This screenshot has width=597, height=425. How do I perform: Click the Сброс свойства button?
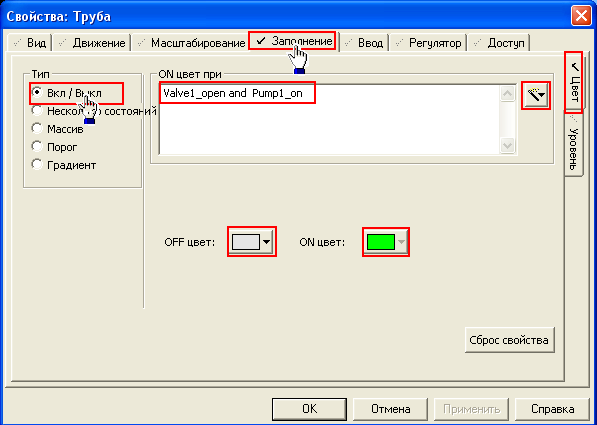509,340
